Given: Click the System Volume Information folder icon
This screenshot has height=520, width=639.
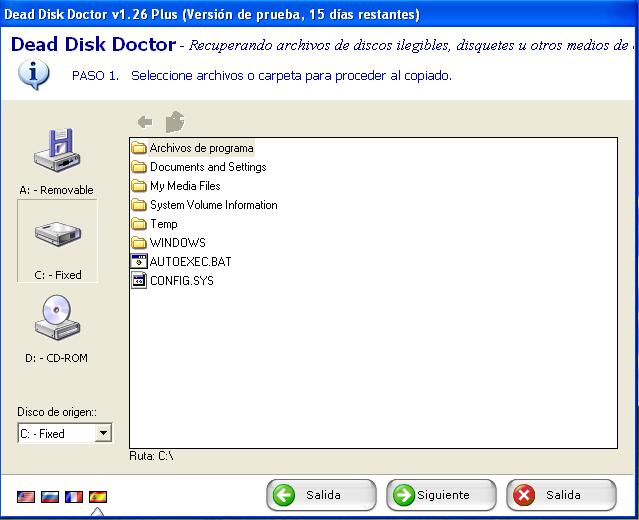Looking at the screenshot, I should coord(139,205).
